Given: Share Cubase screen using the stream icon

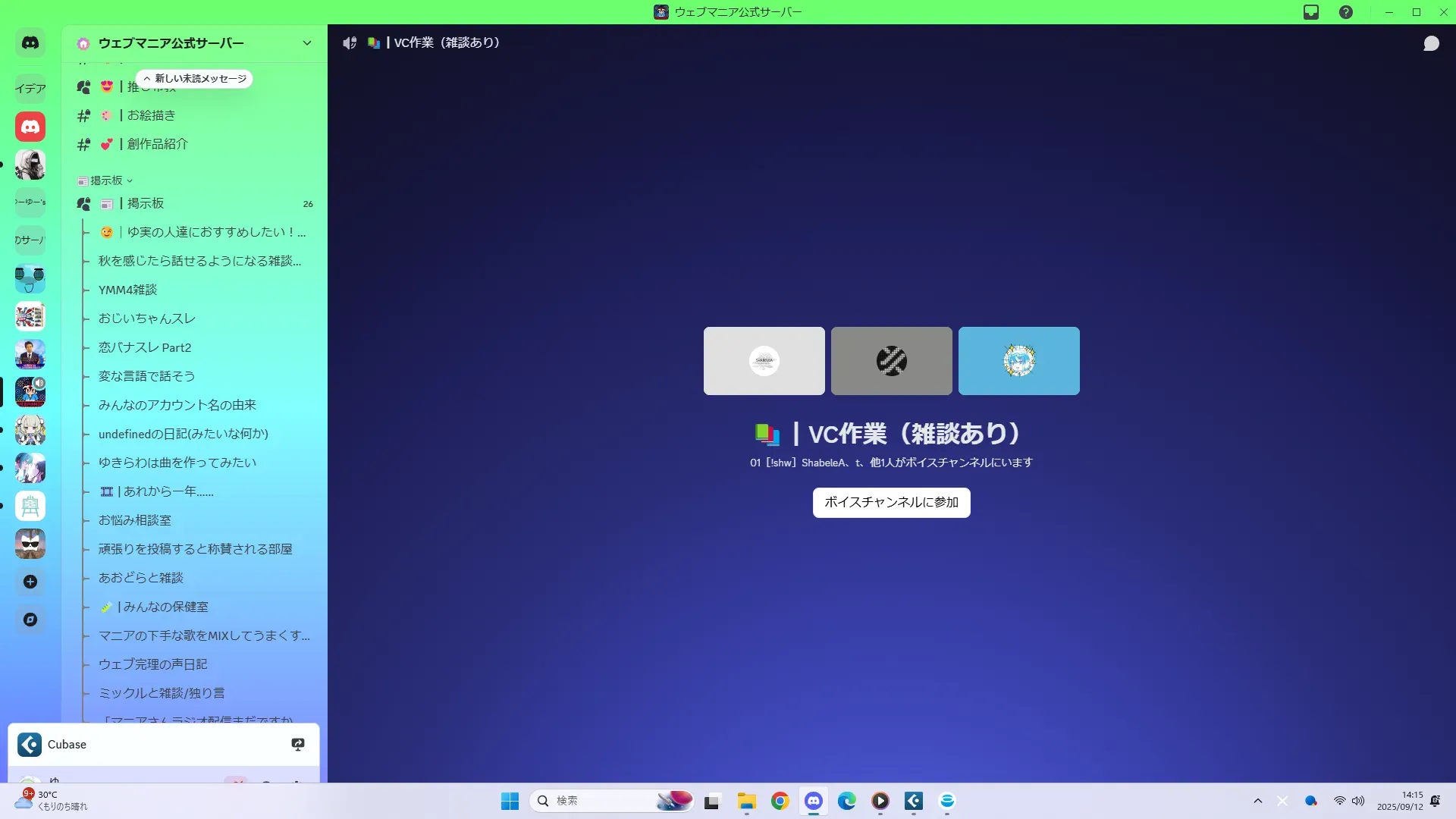Looking at the screenshot, I should (298, 745).
